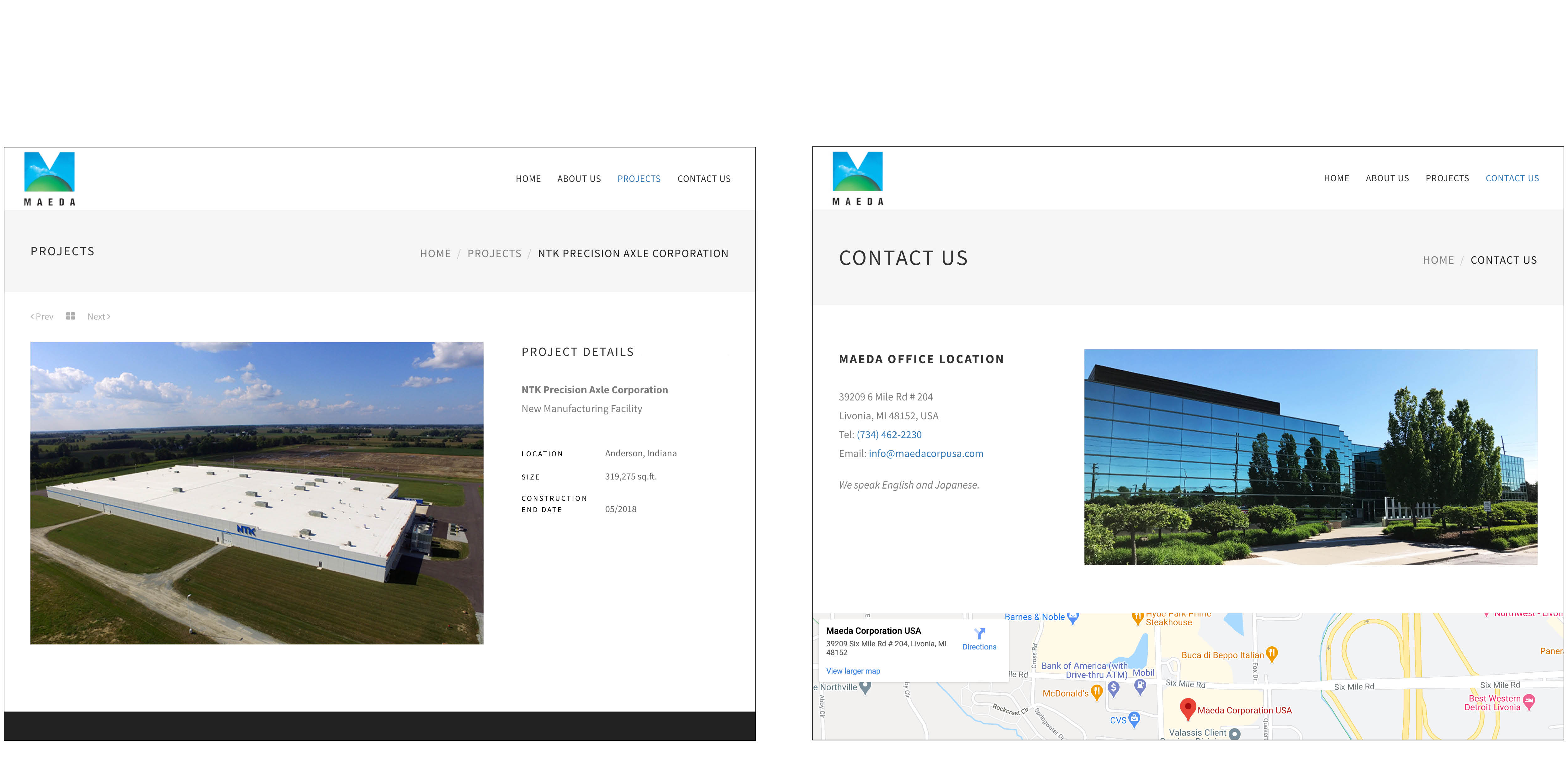Click the (734) 462-2230 phone link
1568x784 pixels.
[889, 434]
